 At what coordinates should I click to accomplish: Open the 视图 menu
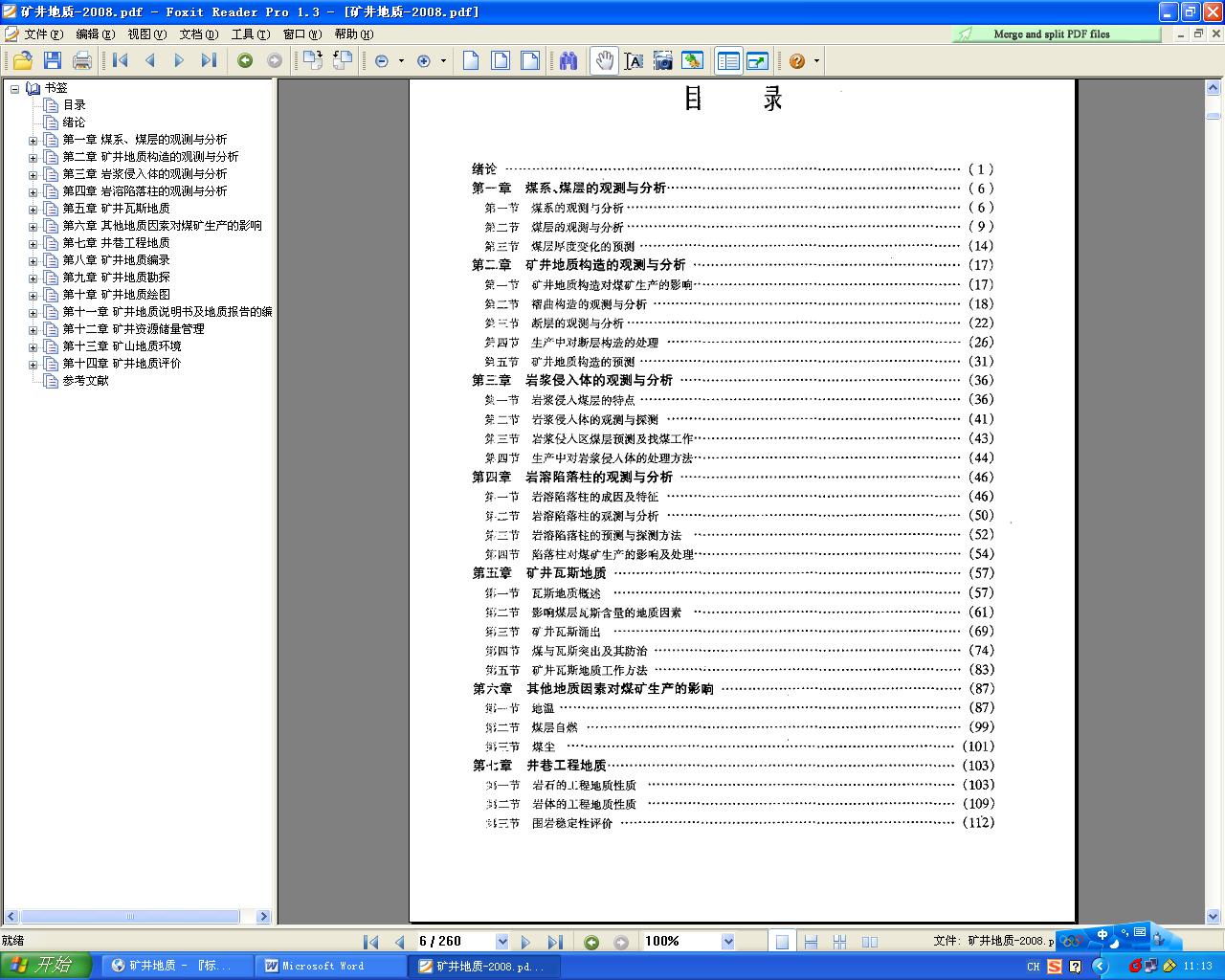(x=146, y=33)
